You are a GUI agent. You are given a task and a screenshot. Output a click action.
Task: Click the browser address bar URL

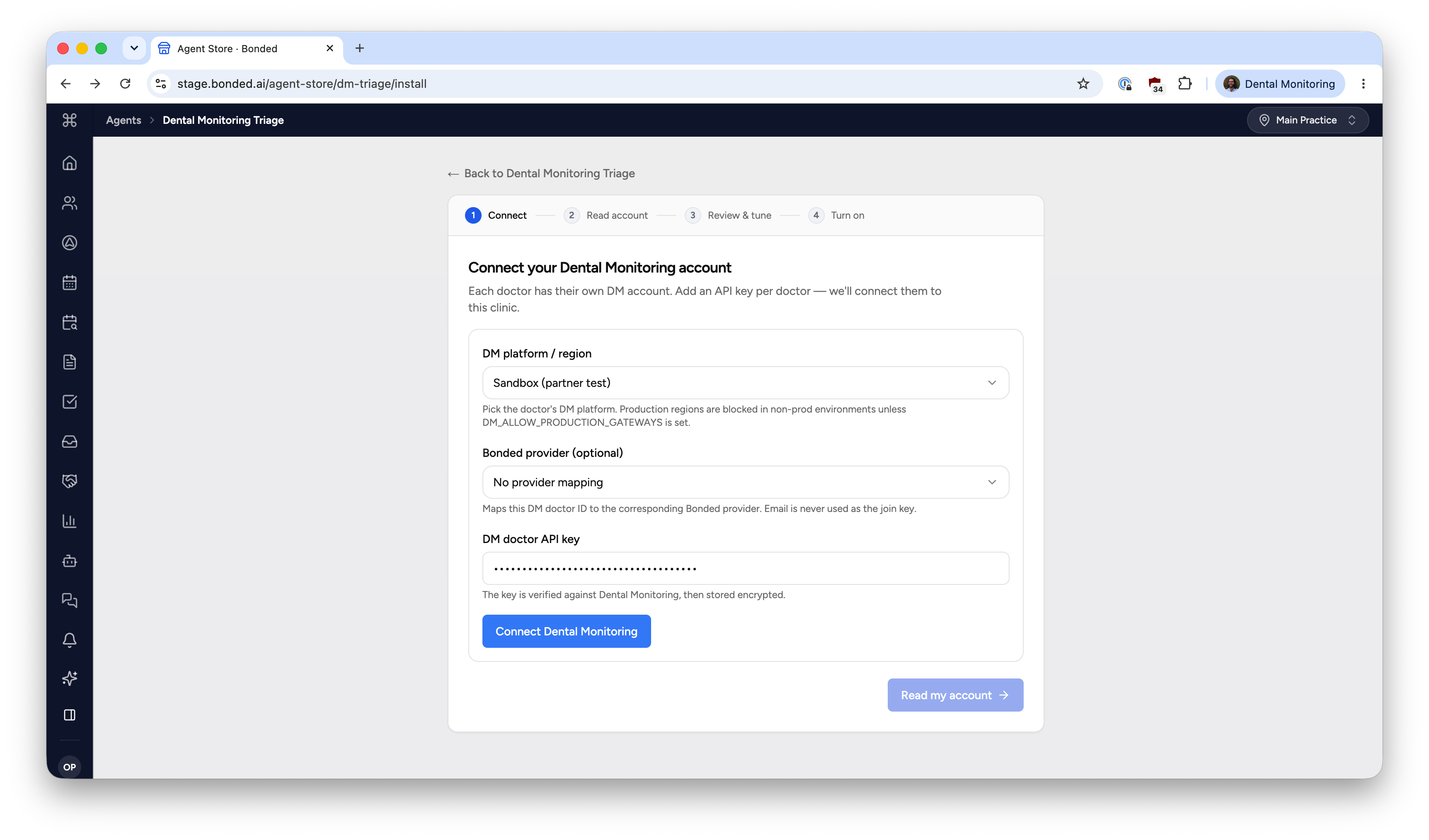point(302,84)
